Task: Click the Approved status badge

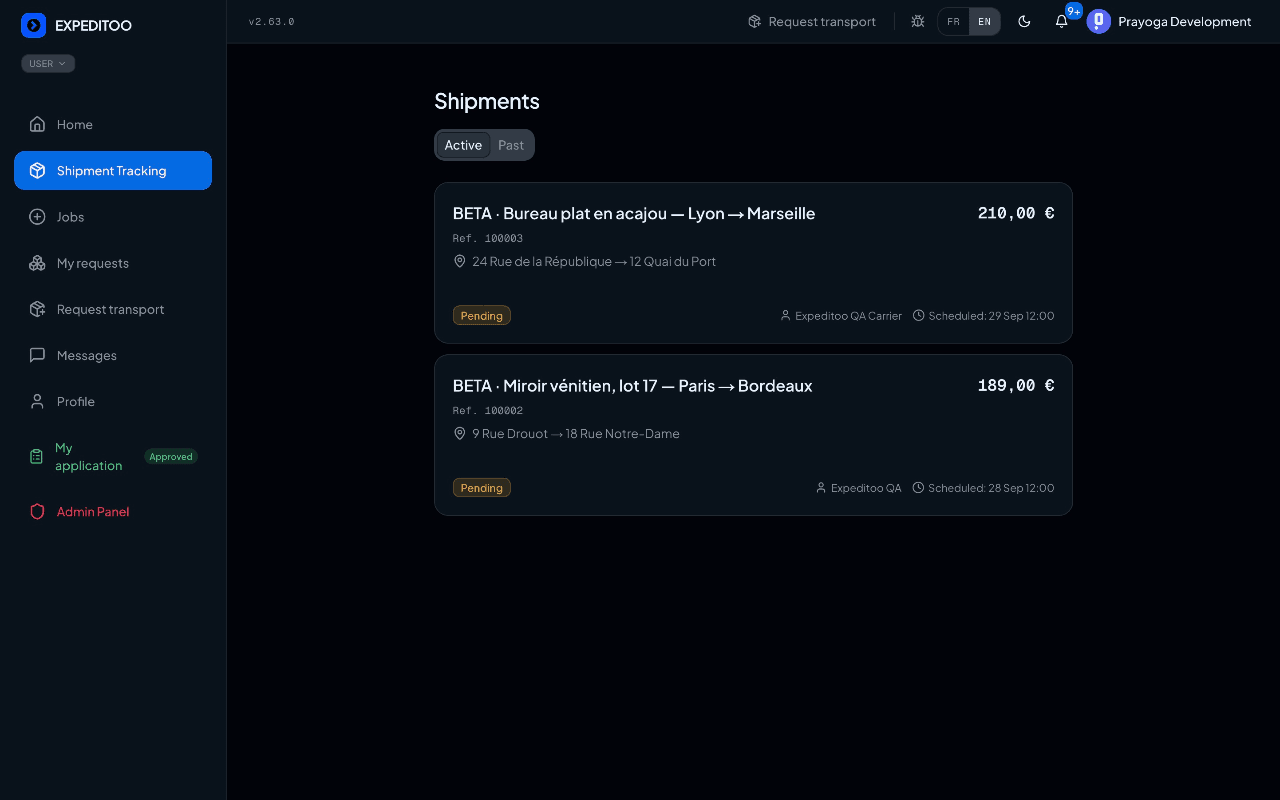Action: coord(171,457)
